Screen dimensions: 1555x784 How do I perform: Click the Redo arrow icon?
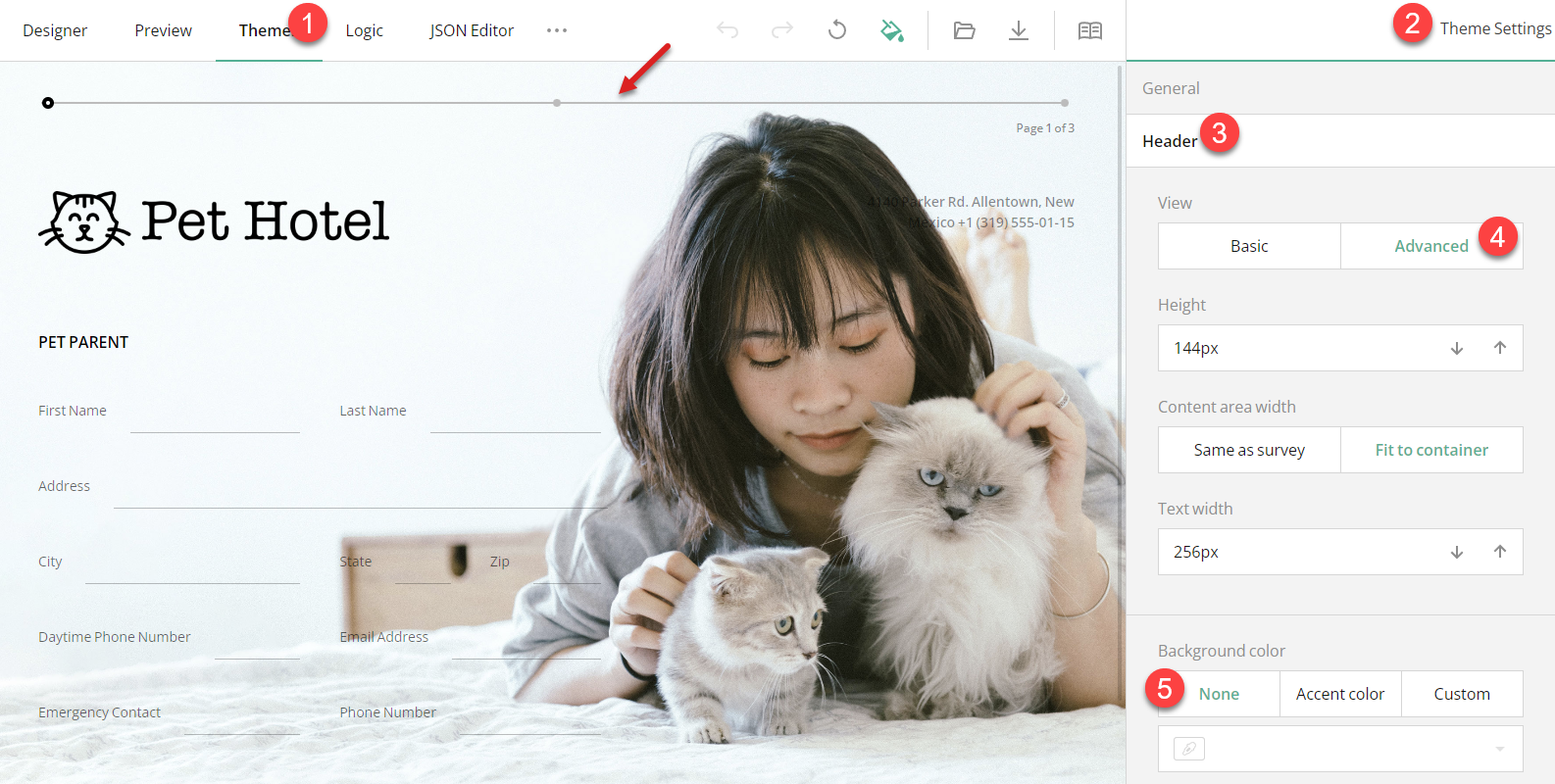click(781, 30)
